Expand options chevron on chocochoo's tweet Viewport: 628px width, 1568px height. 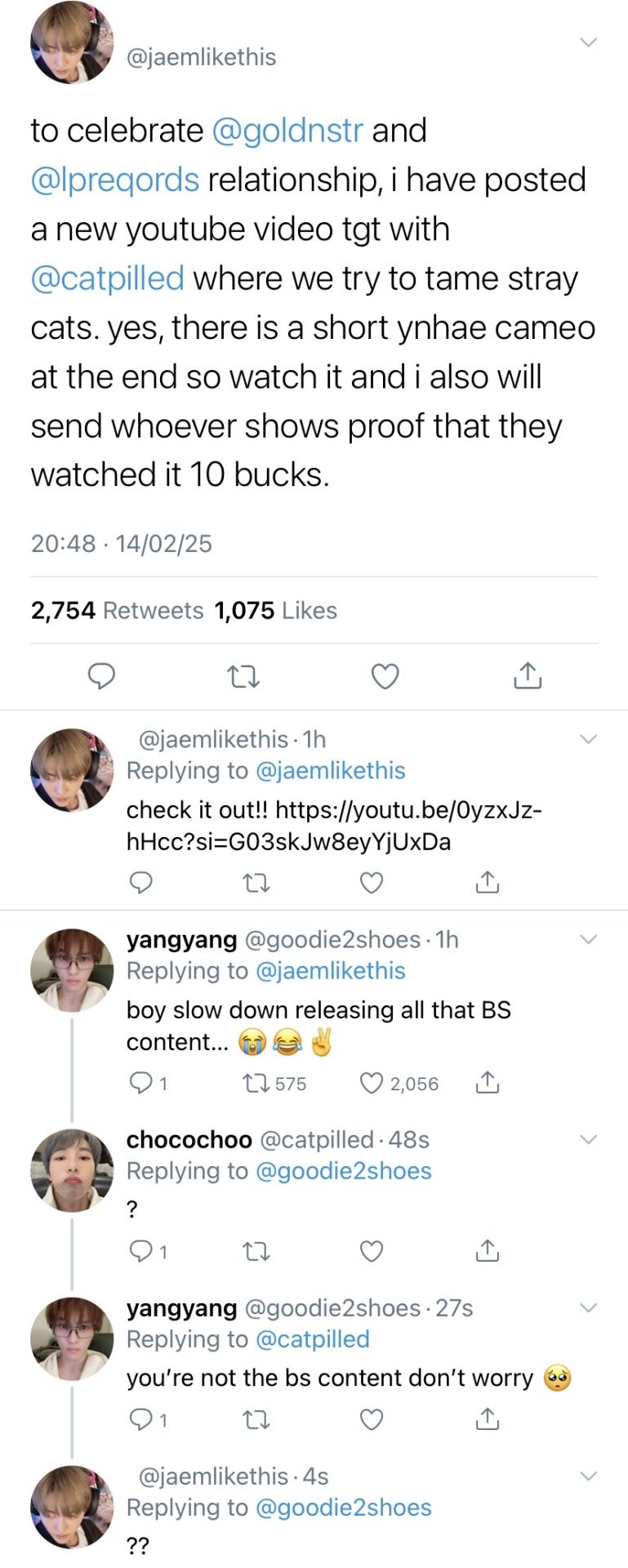click(588, 1139)
